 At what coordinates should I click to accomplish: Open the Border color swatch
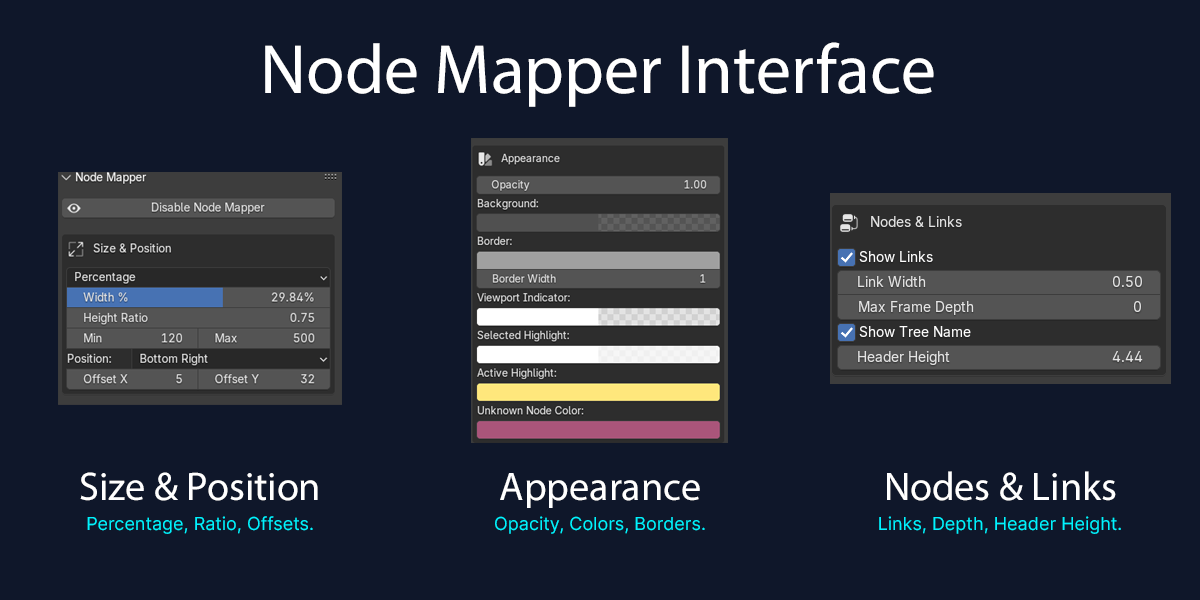pos(598,260)
